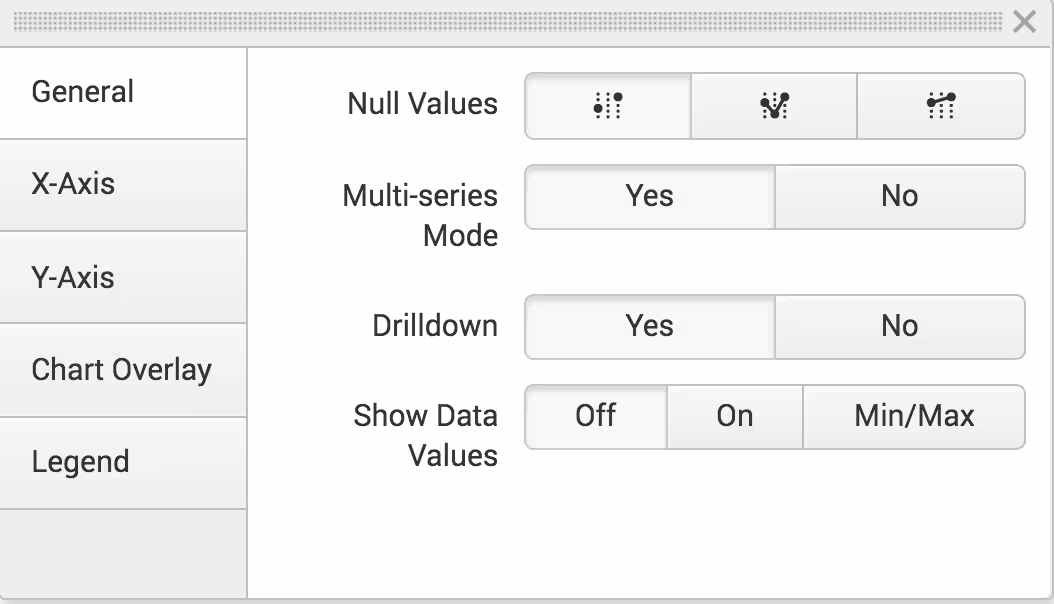Switch to the Y-Axis tab
Viewport: 1054px width, 604px height.
point(123,277)
